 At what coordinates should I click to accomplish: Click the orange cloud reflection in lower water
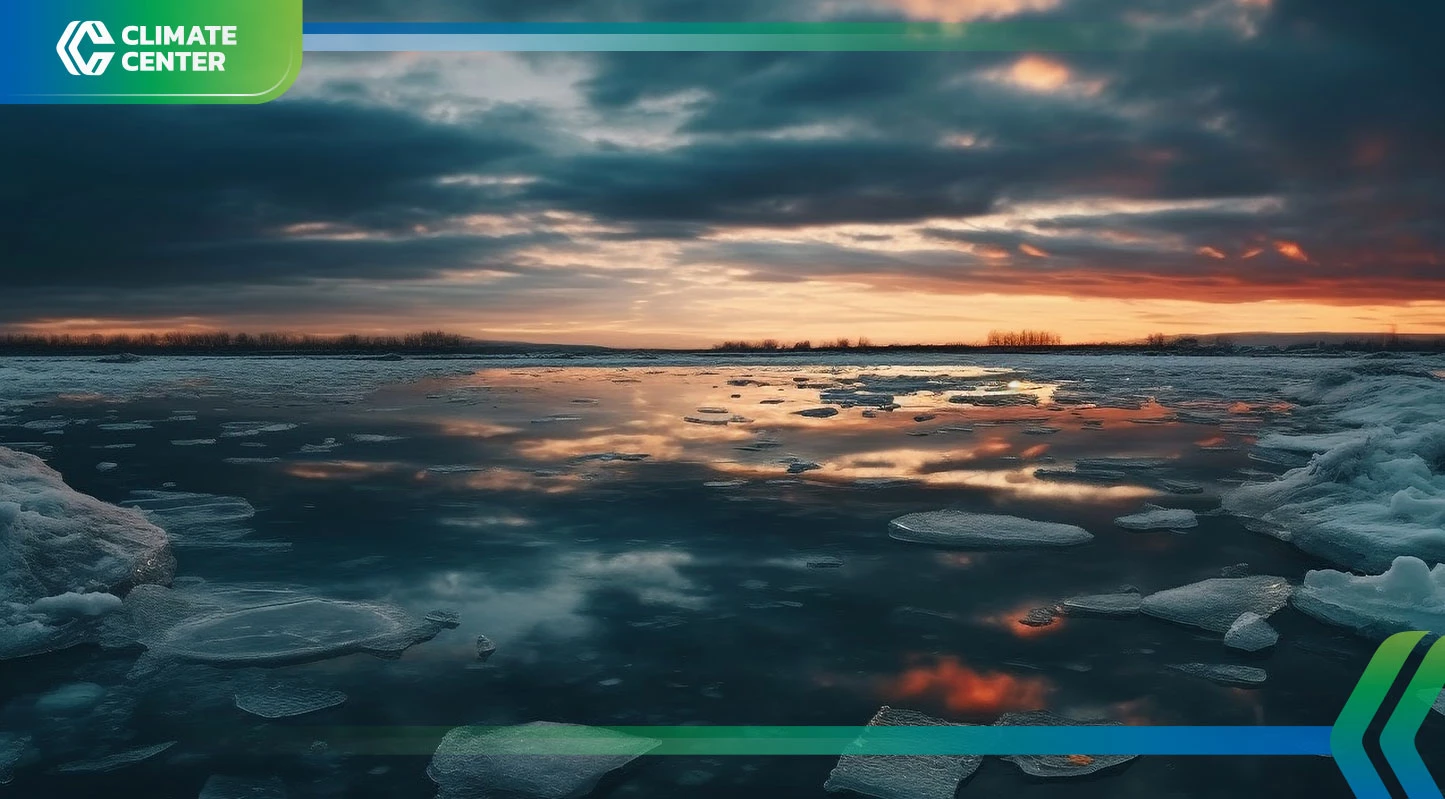coord(965,686)
